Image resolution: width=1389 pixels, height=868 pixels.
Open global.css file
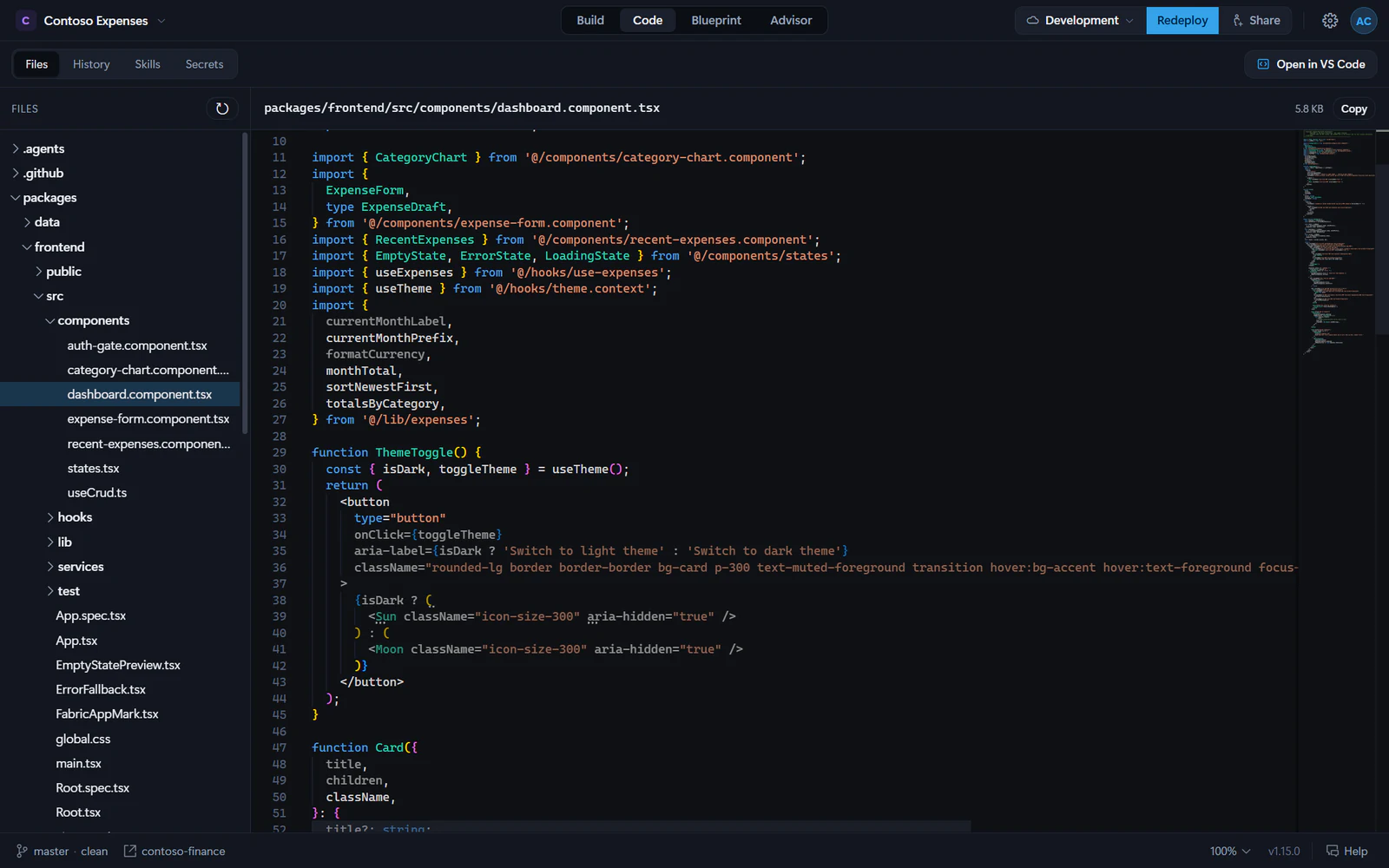(83, 740)
